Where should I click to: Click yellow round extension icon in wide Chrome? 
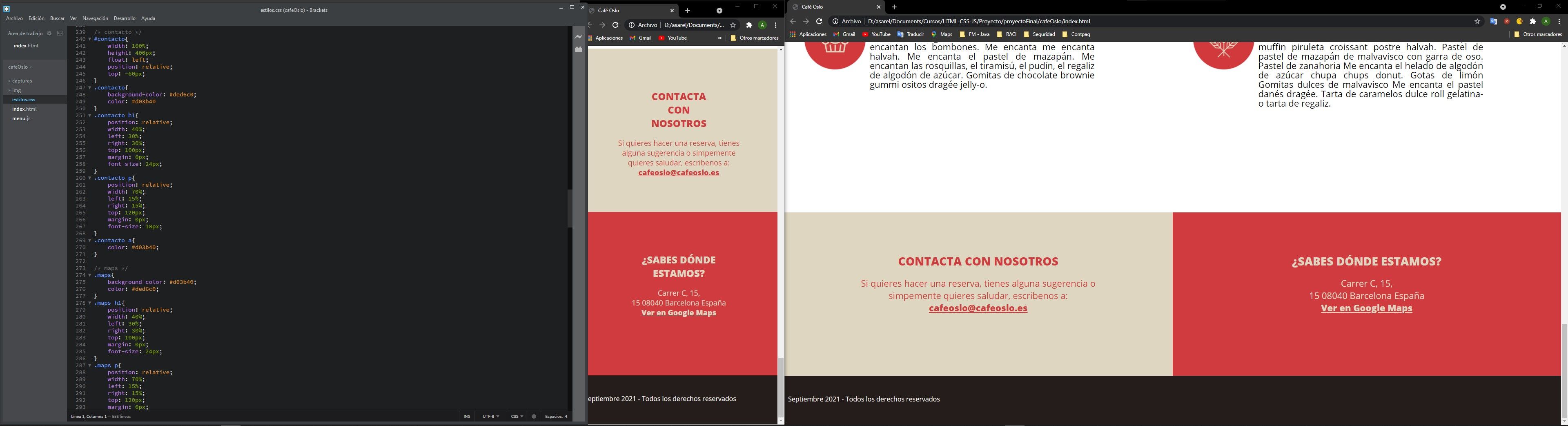[1520, 21]
